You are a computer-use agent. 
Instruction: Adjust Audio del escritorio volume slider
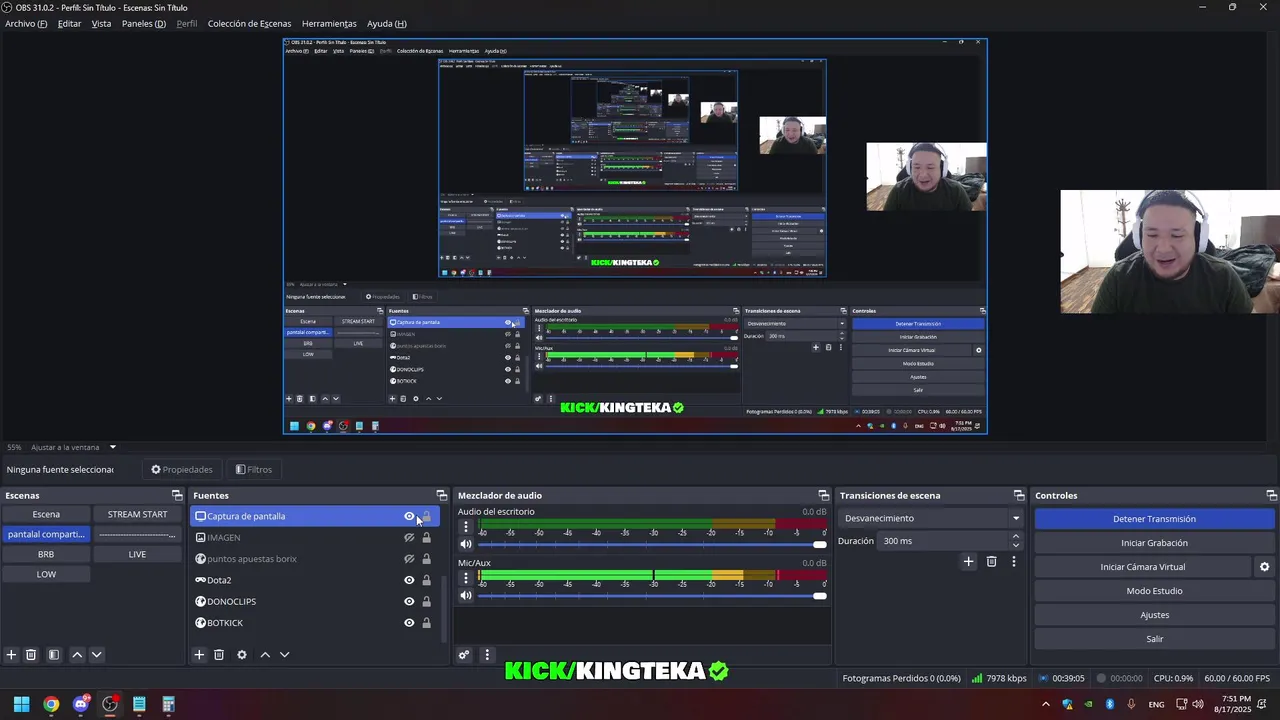pyautogui.click(x=652, y=544)
